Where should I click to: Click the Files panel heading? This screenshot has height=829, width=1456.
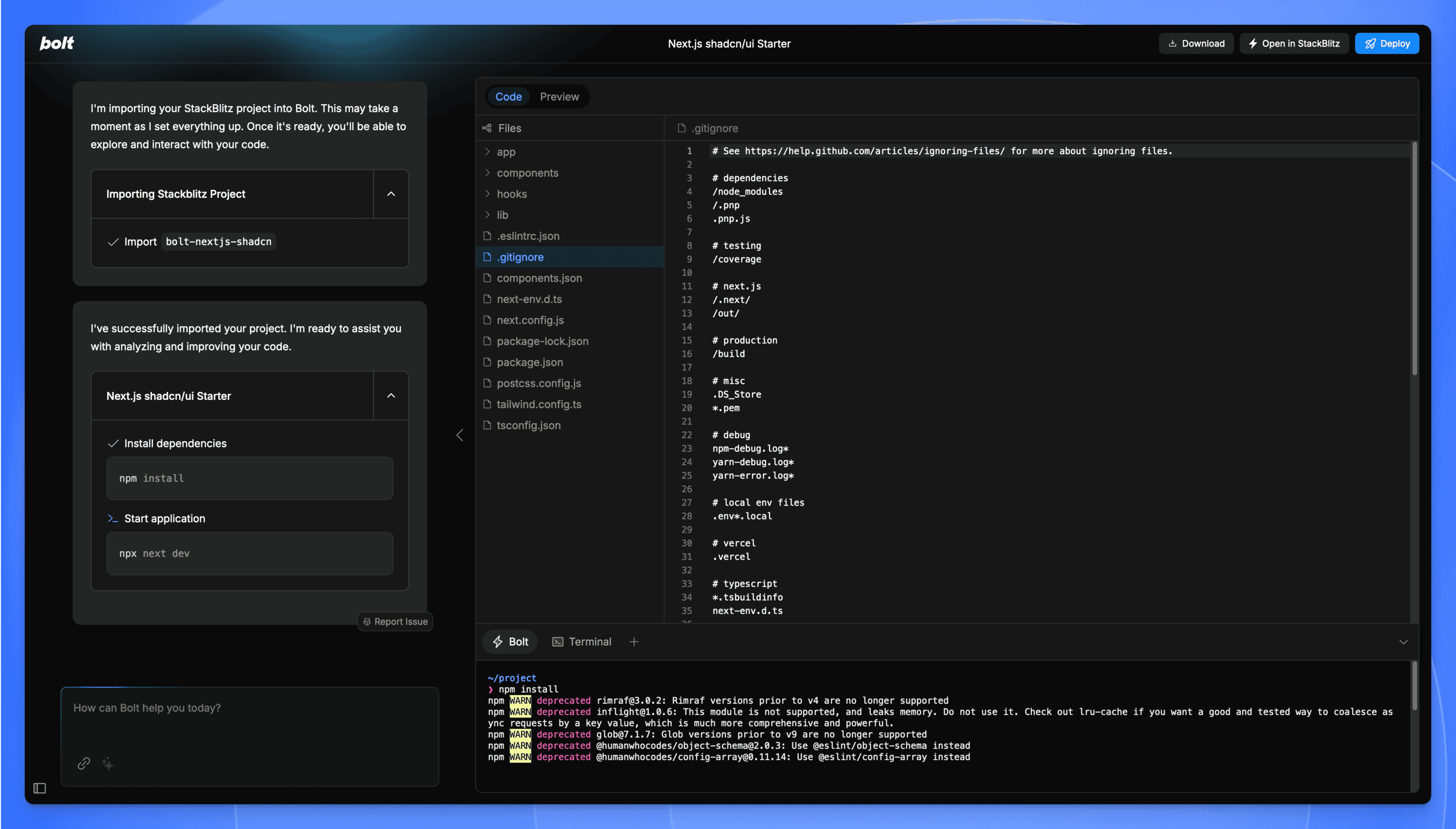509,129
